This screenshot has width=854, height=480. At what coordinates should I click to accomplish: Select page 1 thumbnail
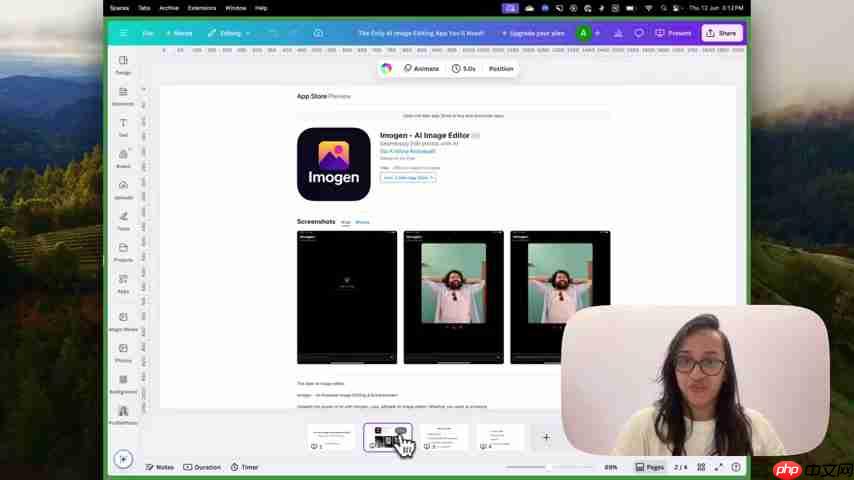(x=332, y=437)
